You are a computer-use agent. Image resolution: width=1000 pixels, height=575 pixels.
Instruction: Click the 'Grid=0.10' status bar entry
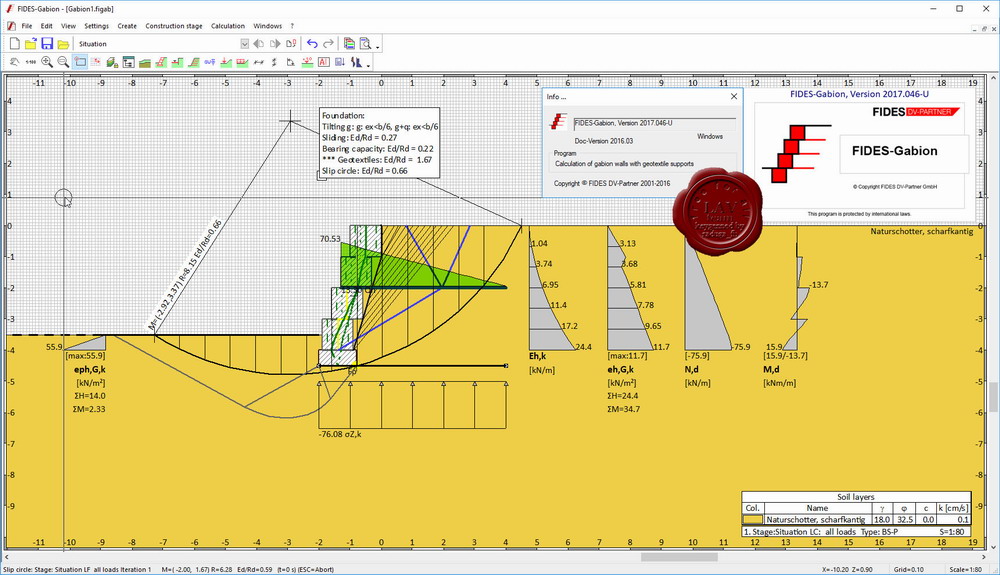[908, 569]
